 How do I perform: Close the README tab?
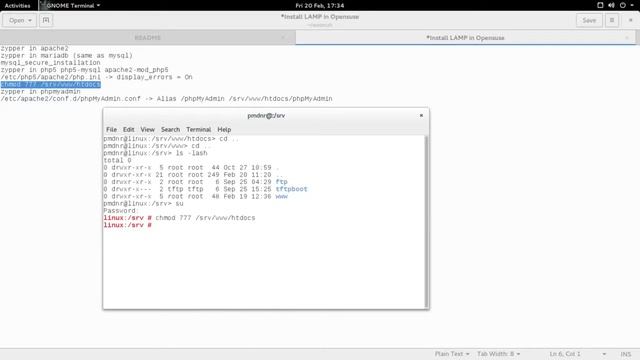[283, 38]
